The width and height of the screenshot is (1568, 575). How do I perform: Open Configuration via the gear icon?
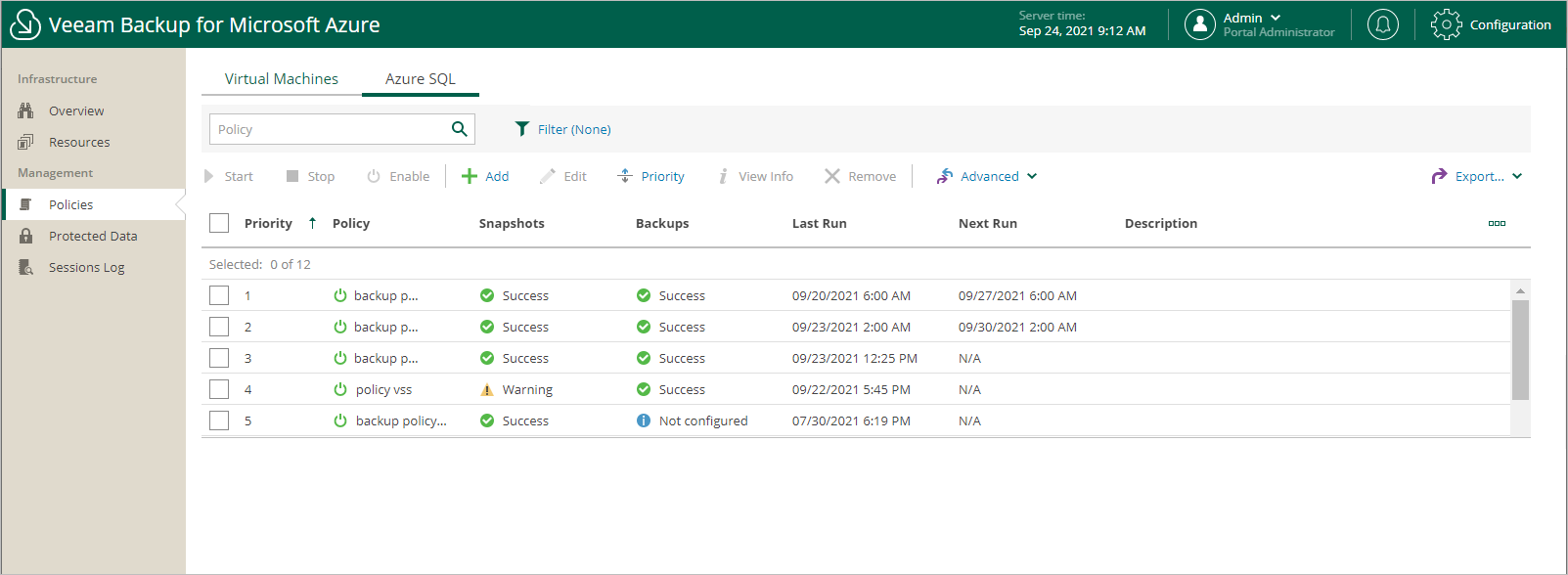point(1446,24)
